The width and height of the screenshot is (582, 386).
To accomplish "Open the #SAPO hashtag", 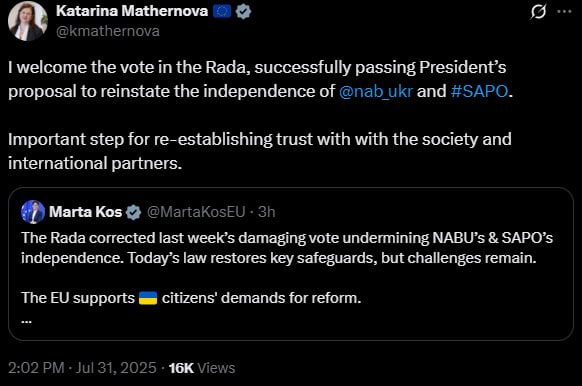I will click(x=479, y=91).
